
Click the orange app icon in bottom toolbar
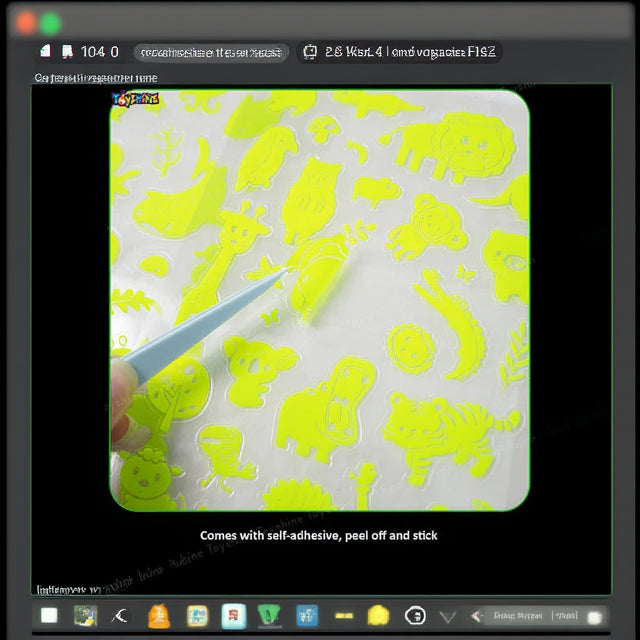coord(159,616)
